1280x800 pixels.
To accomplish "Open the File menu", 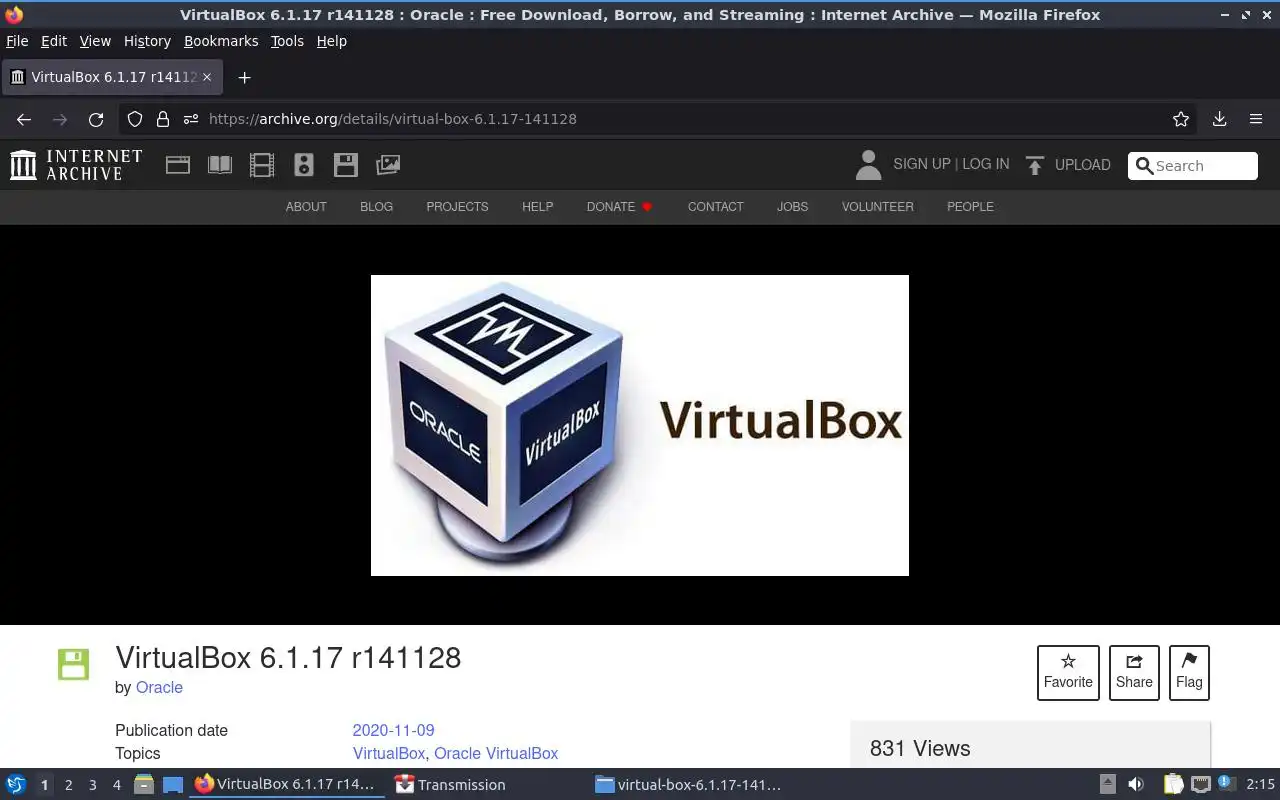I will click(17, 41).
